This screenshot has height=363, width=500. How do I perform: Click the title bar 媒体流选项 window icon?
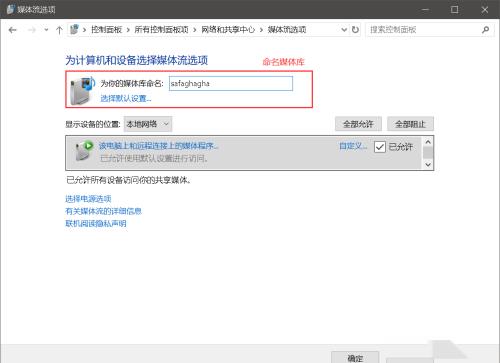[10, 9]
